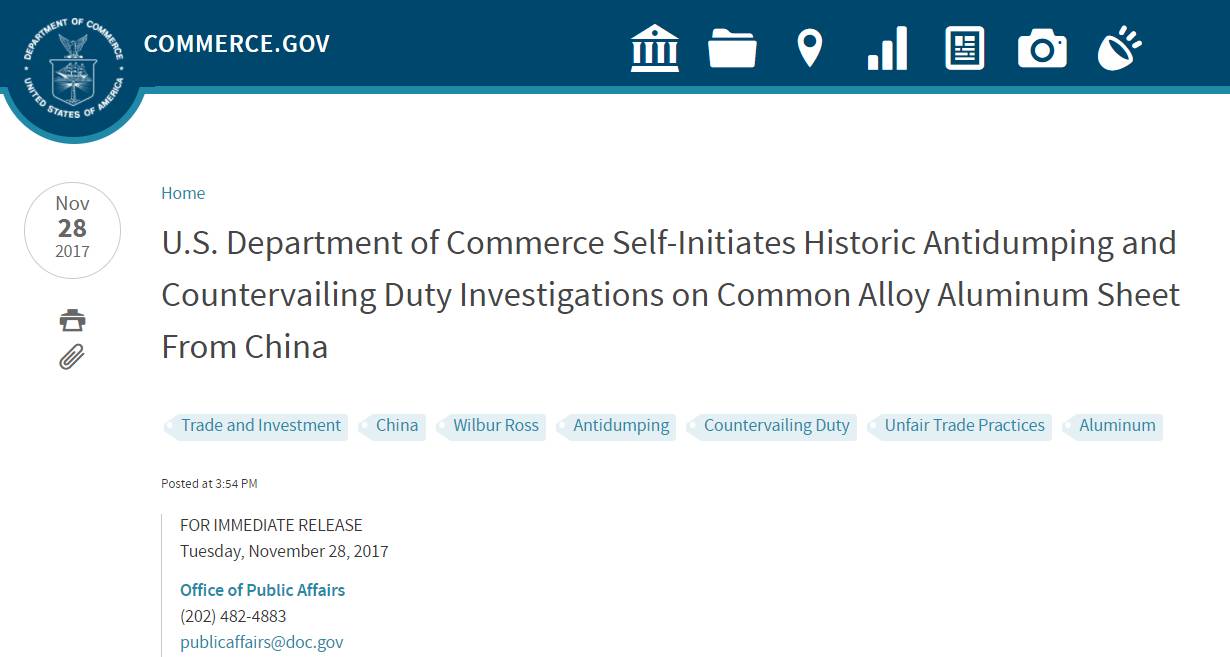Open the government building icon in header
The height and width of the screenshot is (657, 1230).
pos(655,48)
